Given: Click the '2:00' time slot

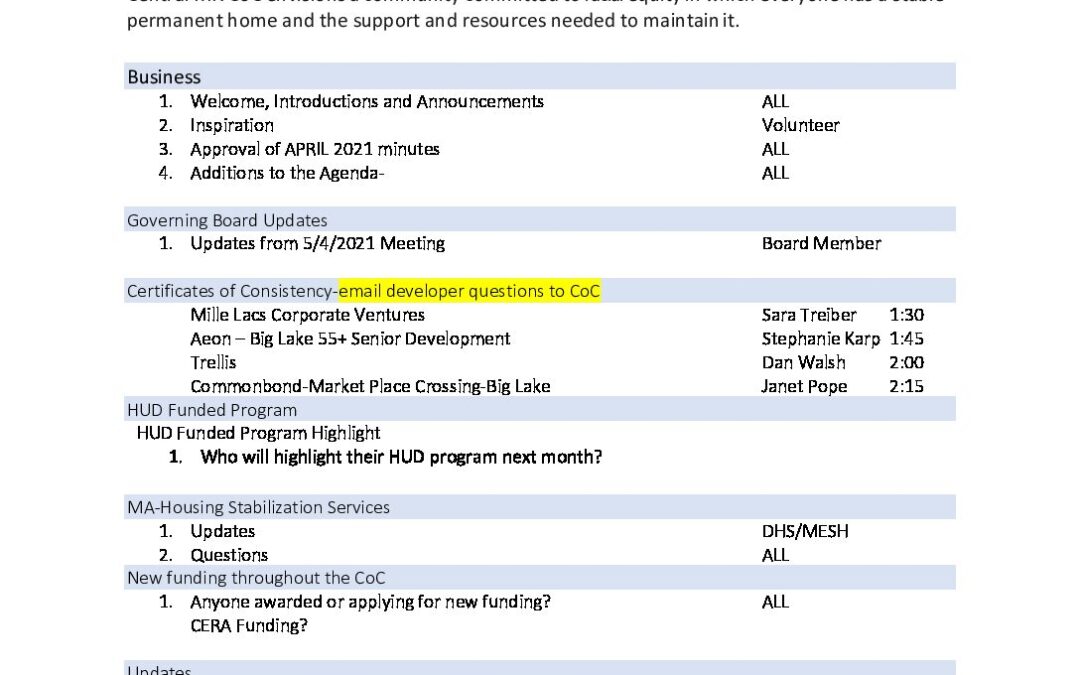Looking at the screenshot, I should tap(906, 362).
